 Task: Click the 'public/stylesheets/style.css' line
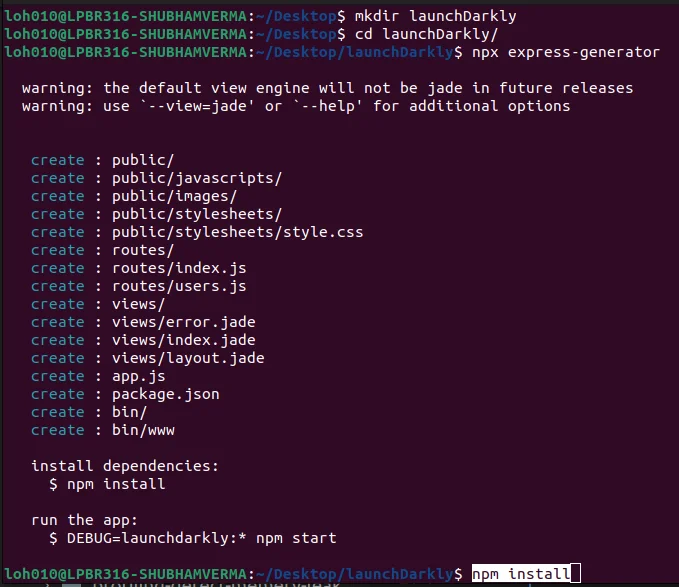[x=197, y=232]
